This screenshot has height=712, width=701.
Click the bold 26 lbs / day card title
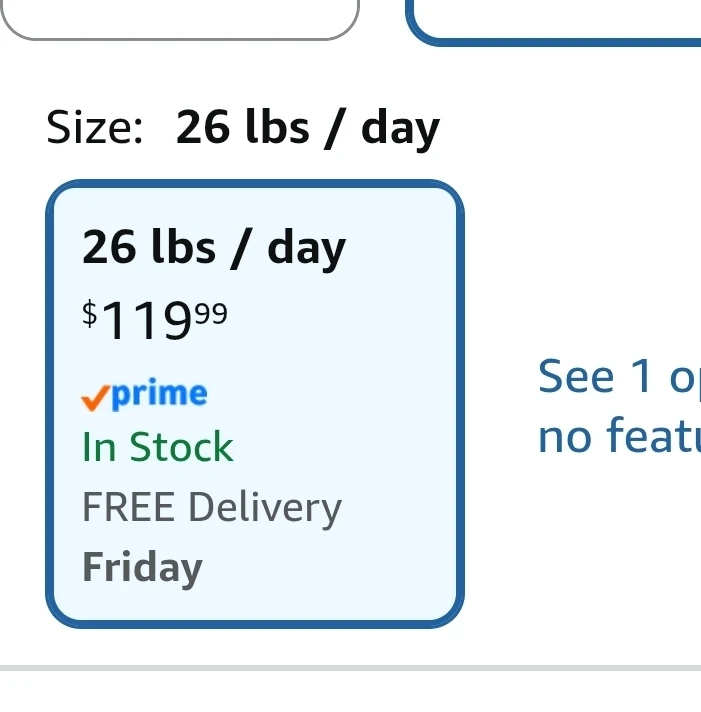[214, 248]
